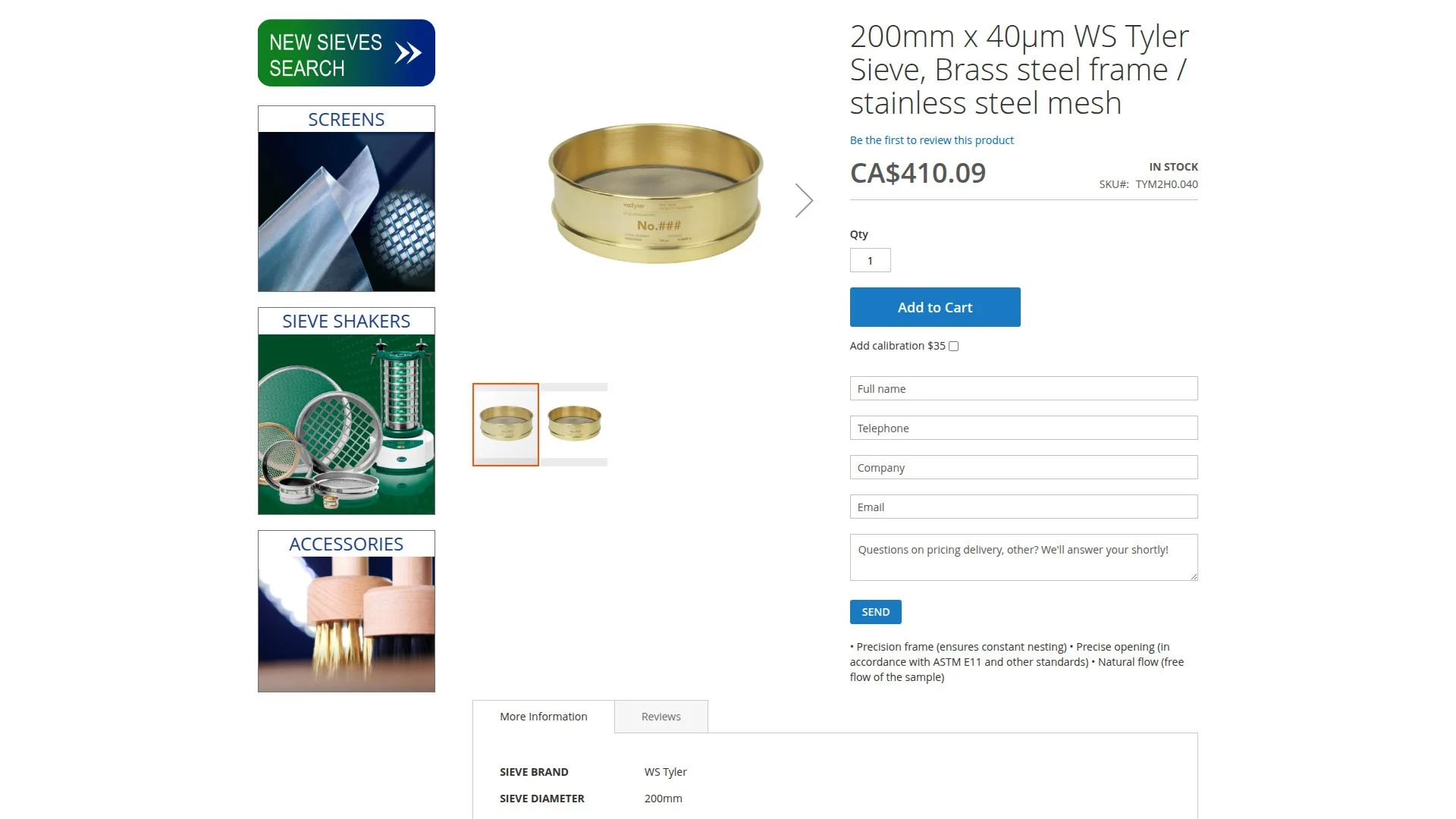The width and height of the screenshot is (1456, 819).
Task: Open 'Be the first to review' link
Action: pyautogui.click(x=931, y=140)
